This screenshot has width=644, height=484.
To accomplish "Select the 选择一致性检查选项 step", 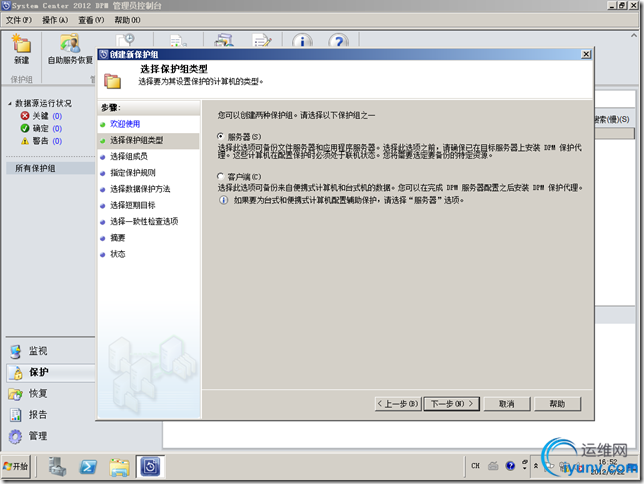I will coord(144,221).
